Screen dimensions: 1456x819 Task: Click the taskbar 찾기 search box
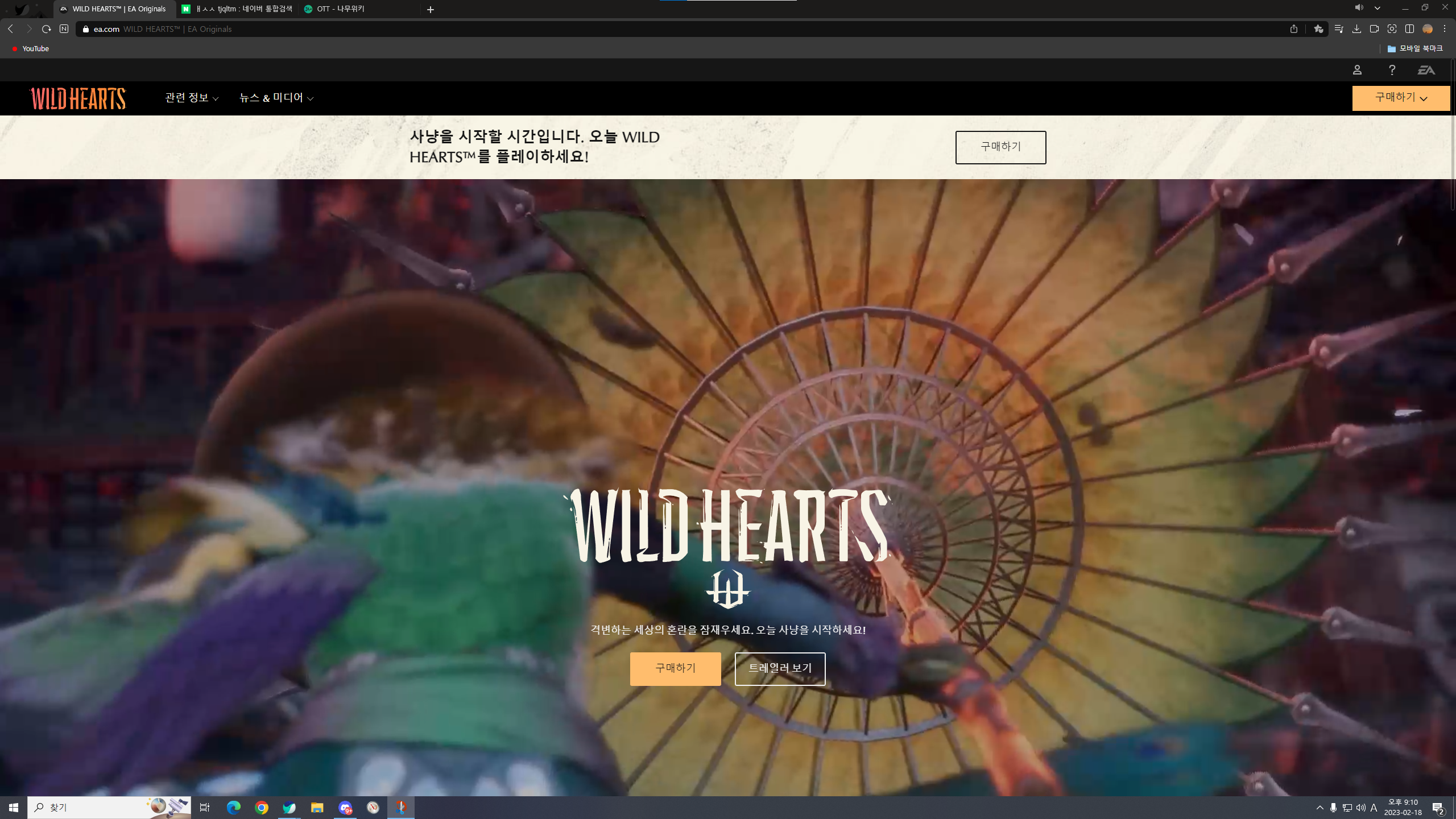click(x=109, y=808)
